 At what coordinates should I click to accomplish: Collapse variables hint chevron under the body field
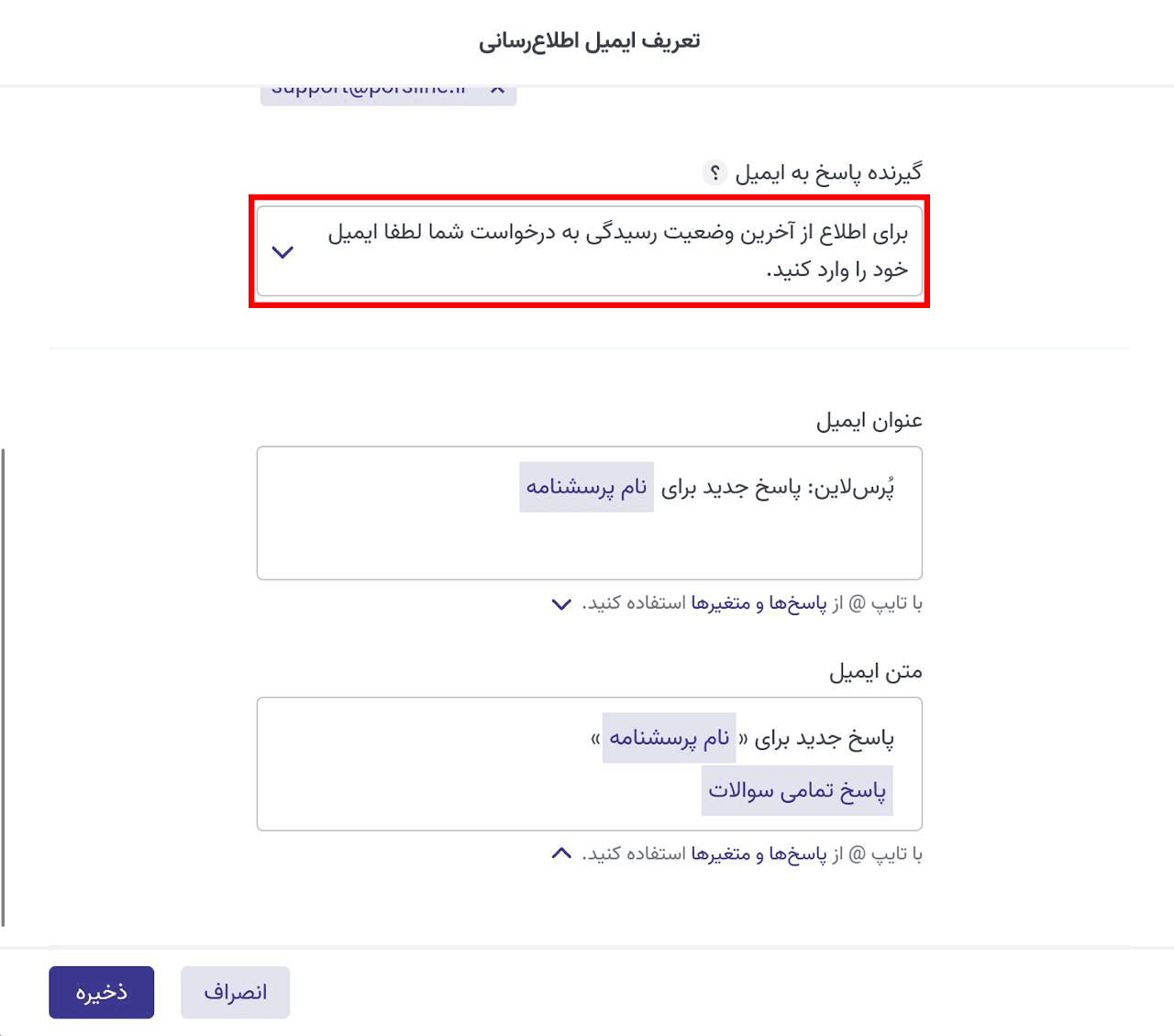coord(561,854)
